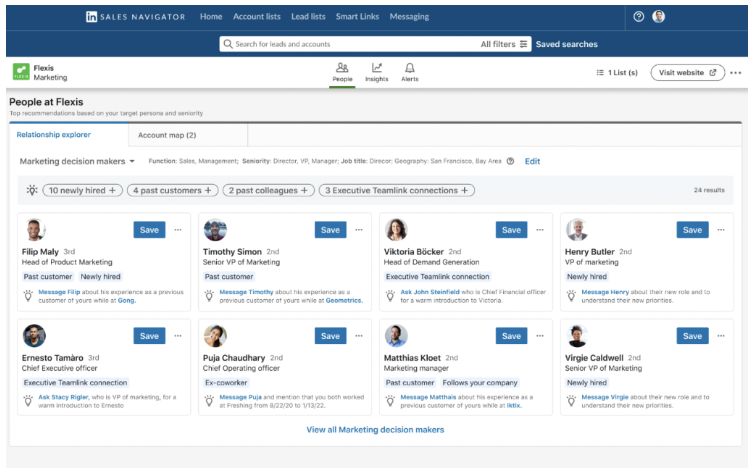Click the 'Ex-coworker' tag on Puja
Image resolution: width=755 pixels, height=474 pixels.
coord(226,382)
